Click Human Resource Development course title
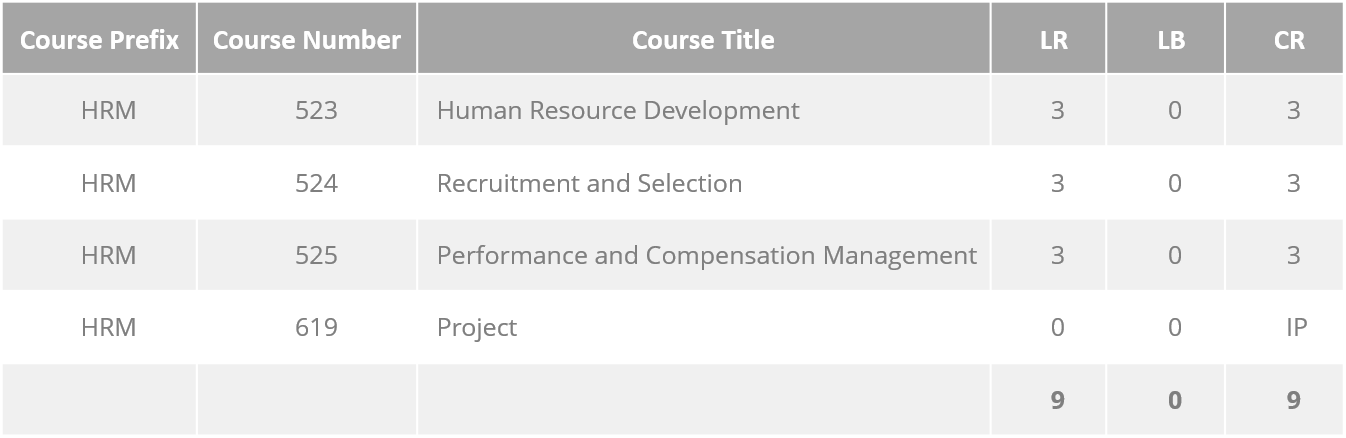 618,110
